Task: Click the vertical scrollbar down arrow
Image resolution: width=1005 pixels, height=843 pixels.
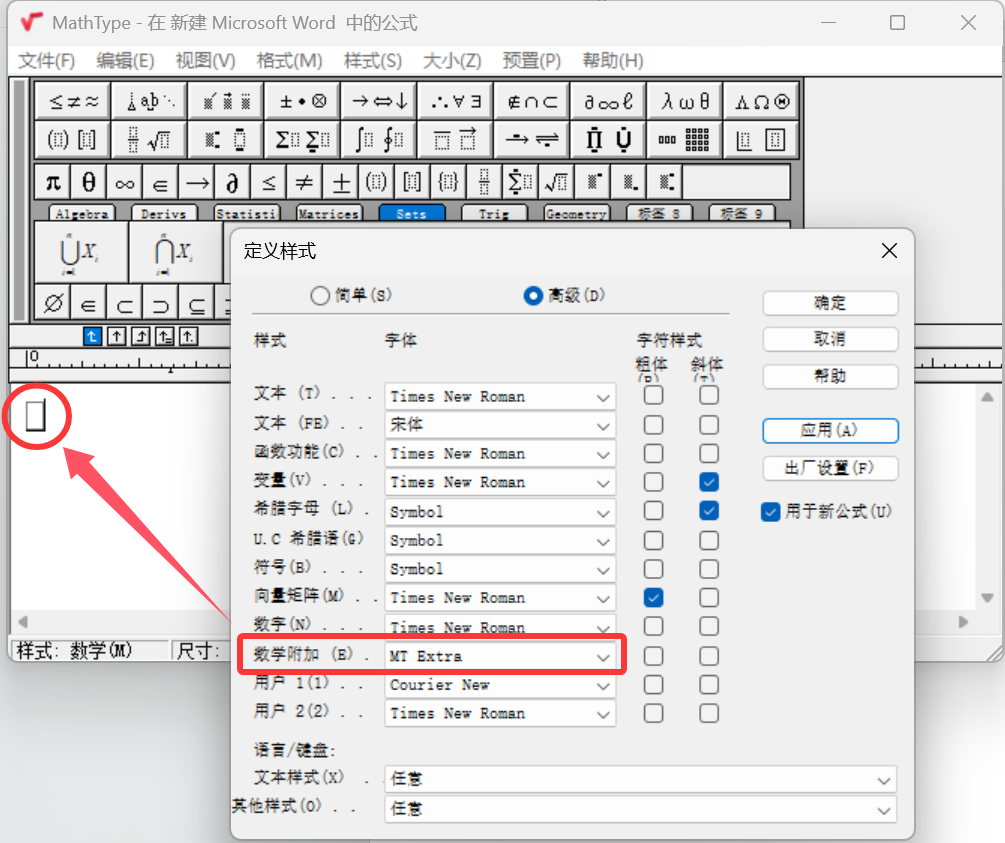Action: (x=987, y=597)
